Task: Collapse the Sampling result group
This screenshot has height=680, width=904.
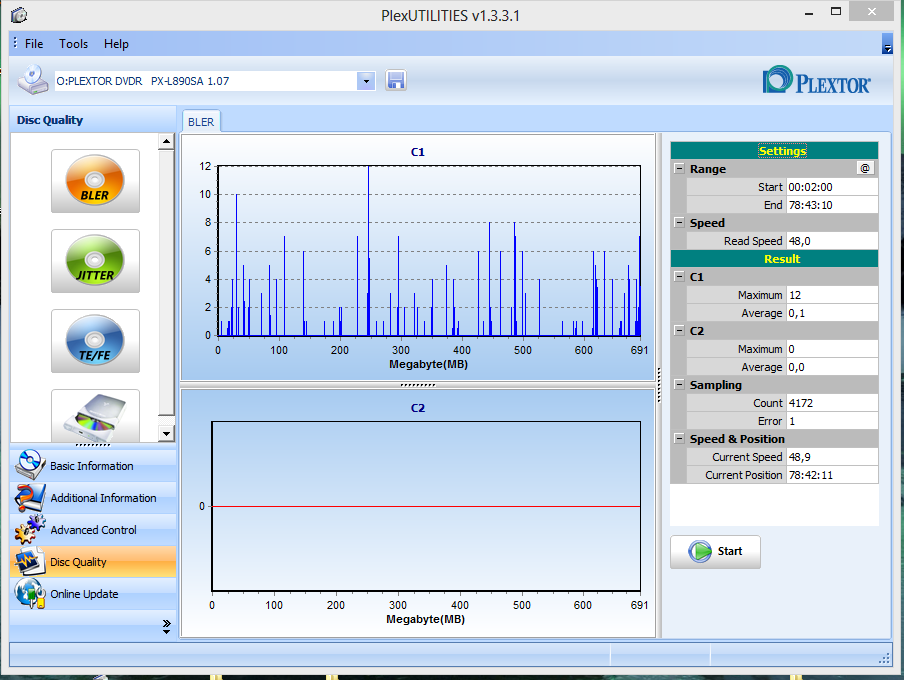Action: pyautogui.click(x=679, y=384)
